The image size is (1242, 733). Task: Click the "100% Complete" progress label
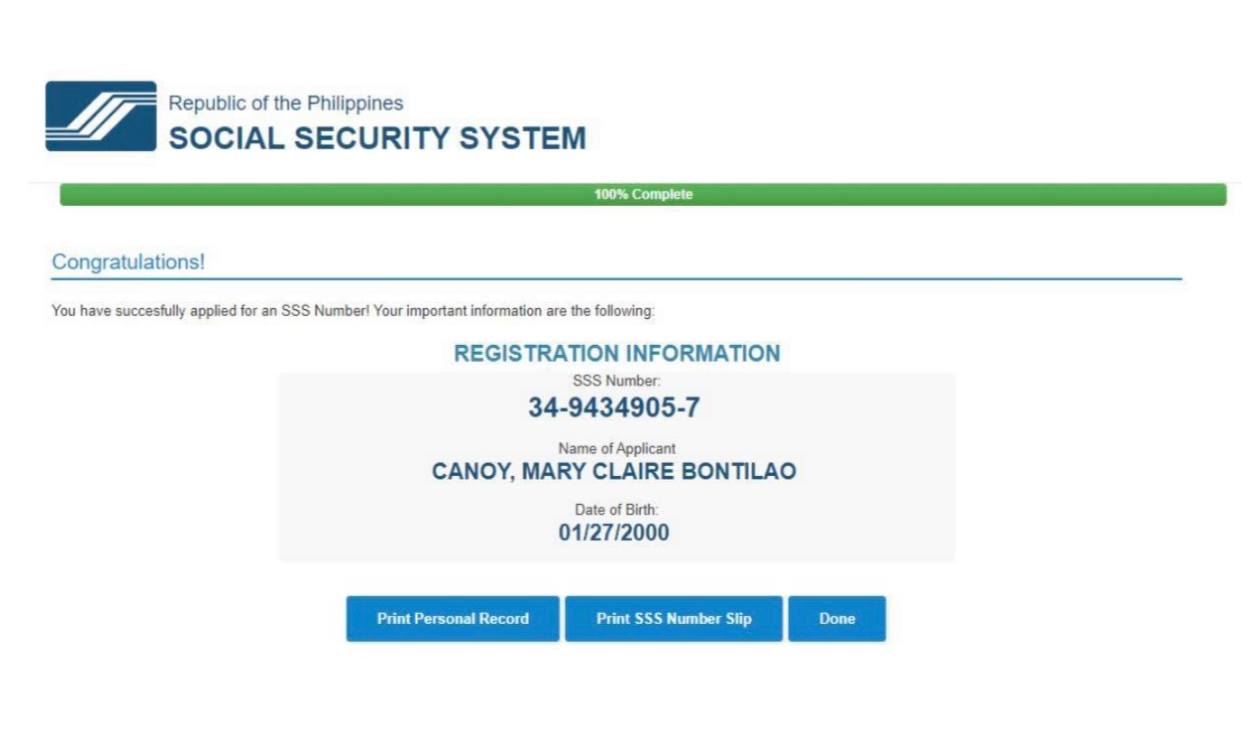point(643,194)
